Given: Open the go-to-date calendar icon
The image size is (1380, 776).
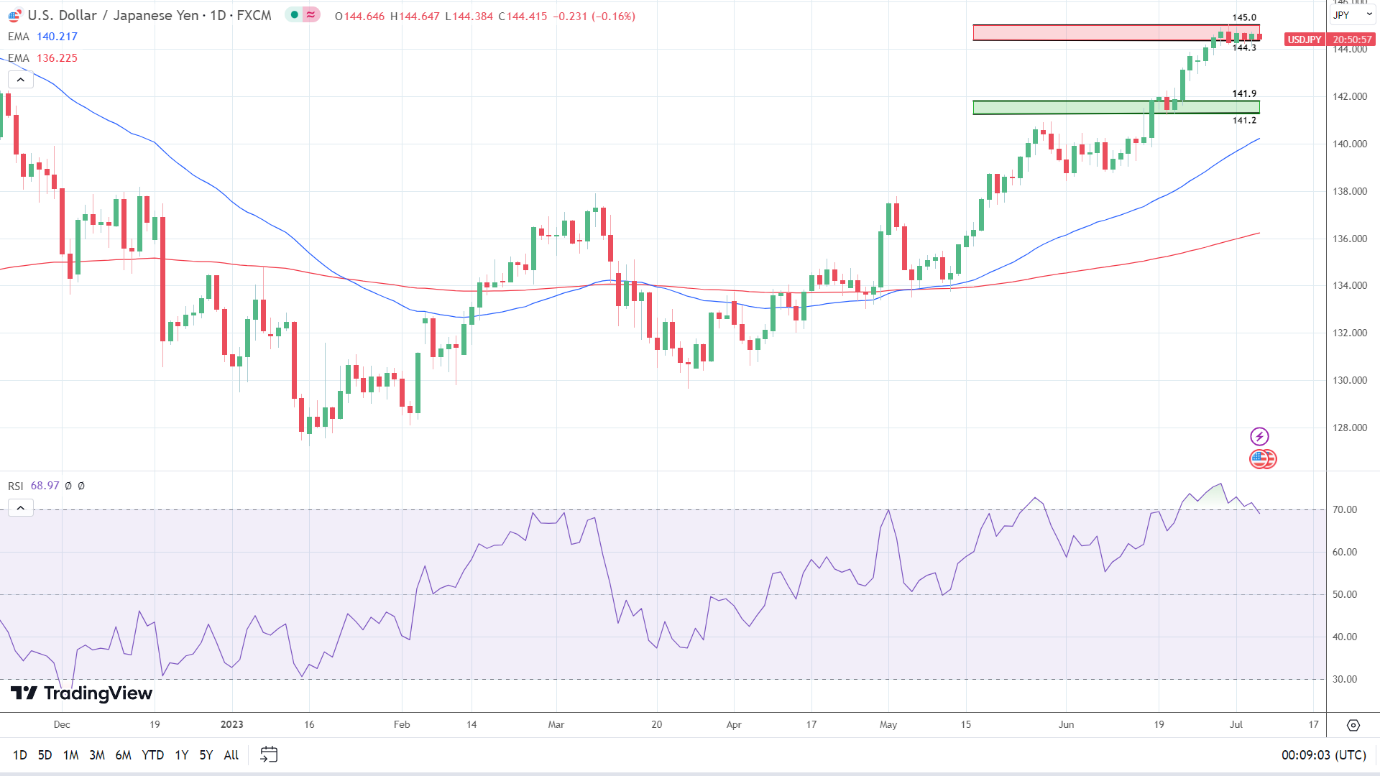Looking at the screenshot, I should pyautogui.click(x=268, y=754).
